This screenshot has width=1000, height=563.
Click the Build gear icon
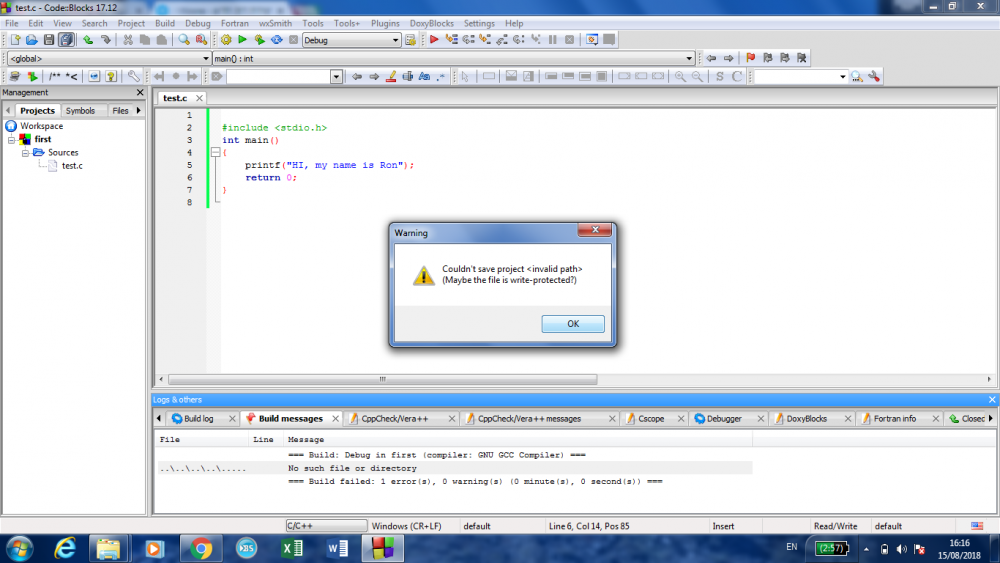point(226,40)
